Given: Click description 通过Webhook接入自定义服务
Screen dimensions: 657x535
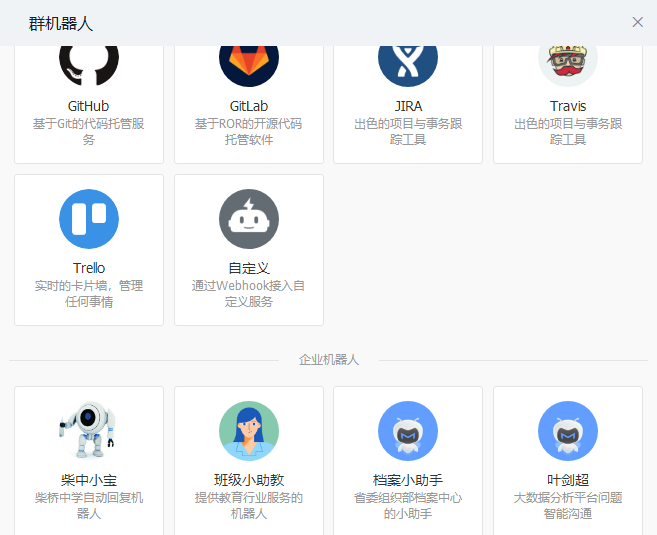Looking at the screenshot, I should 248,294.
